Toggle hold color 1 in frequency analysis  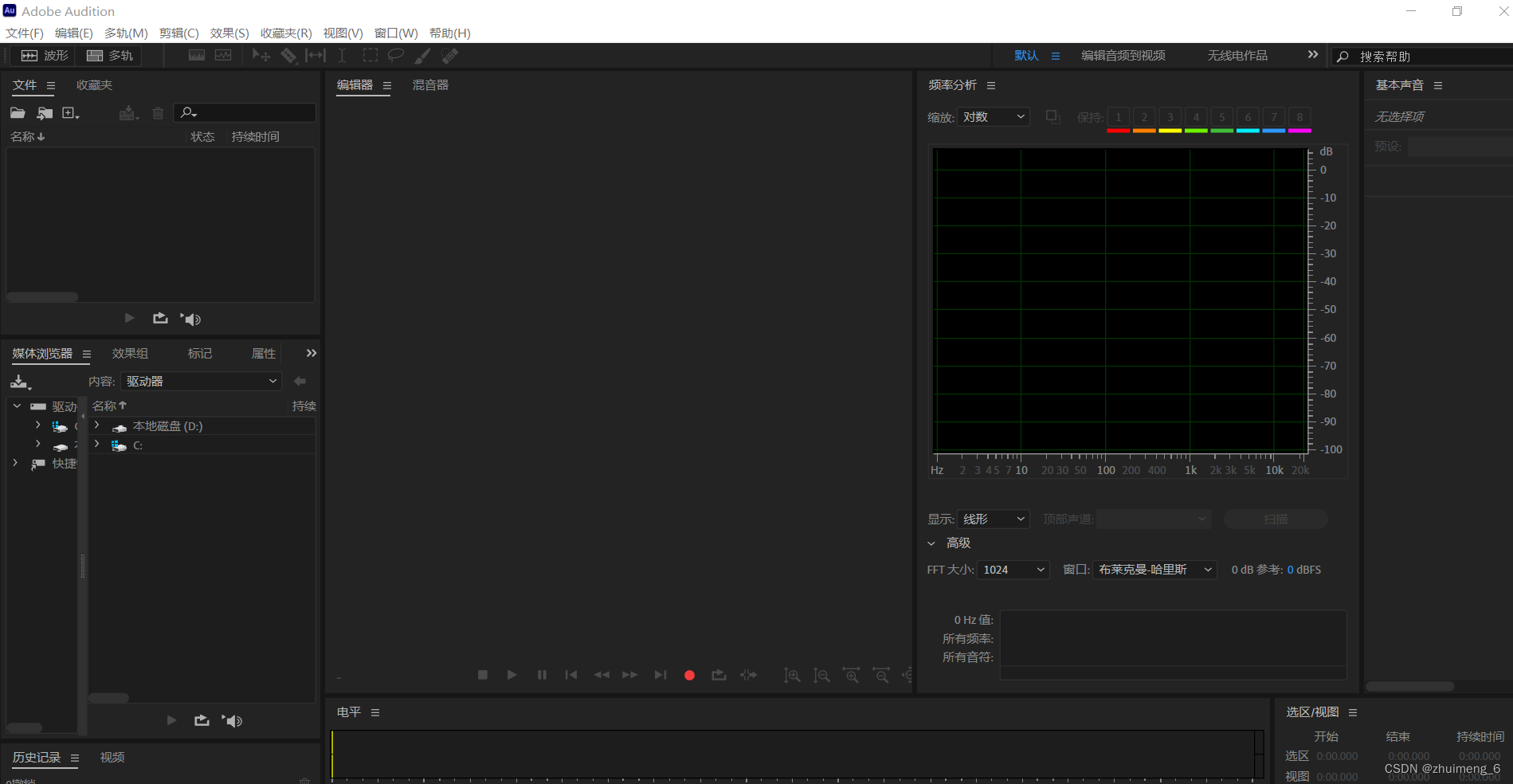pyautogui.click(x=1118, y=117)
